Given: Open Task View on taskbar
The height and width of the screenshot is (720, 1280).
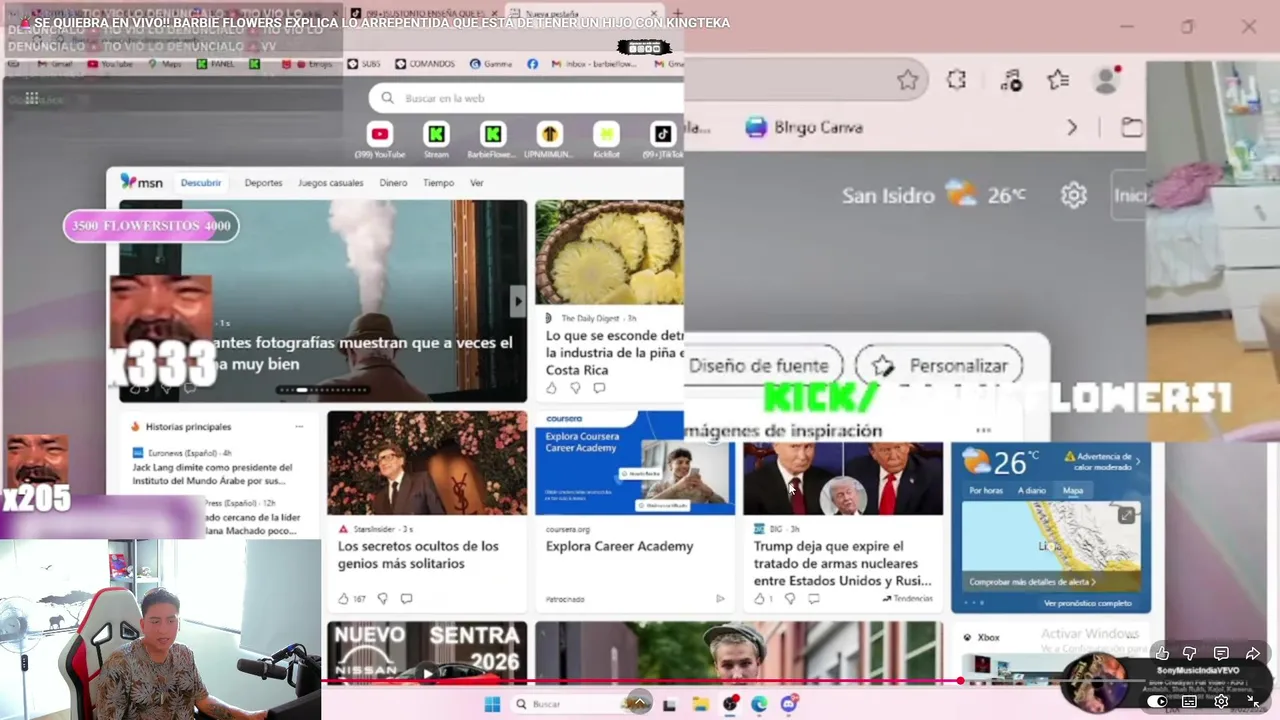Looking at the screenshot, I should tap(669, 704).
